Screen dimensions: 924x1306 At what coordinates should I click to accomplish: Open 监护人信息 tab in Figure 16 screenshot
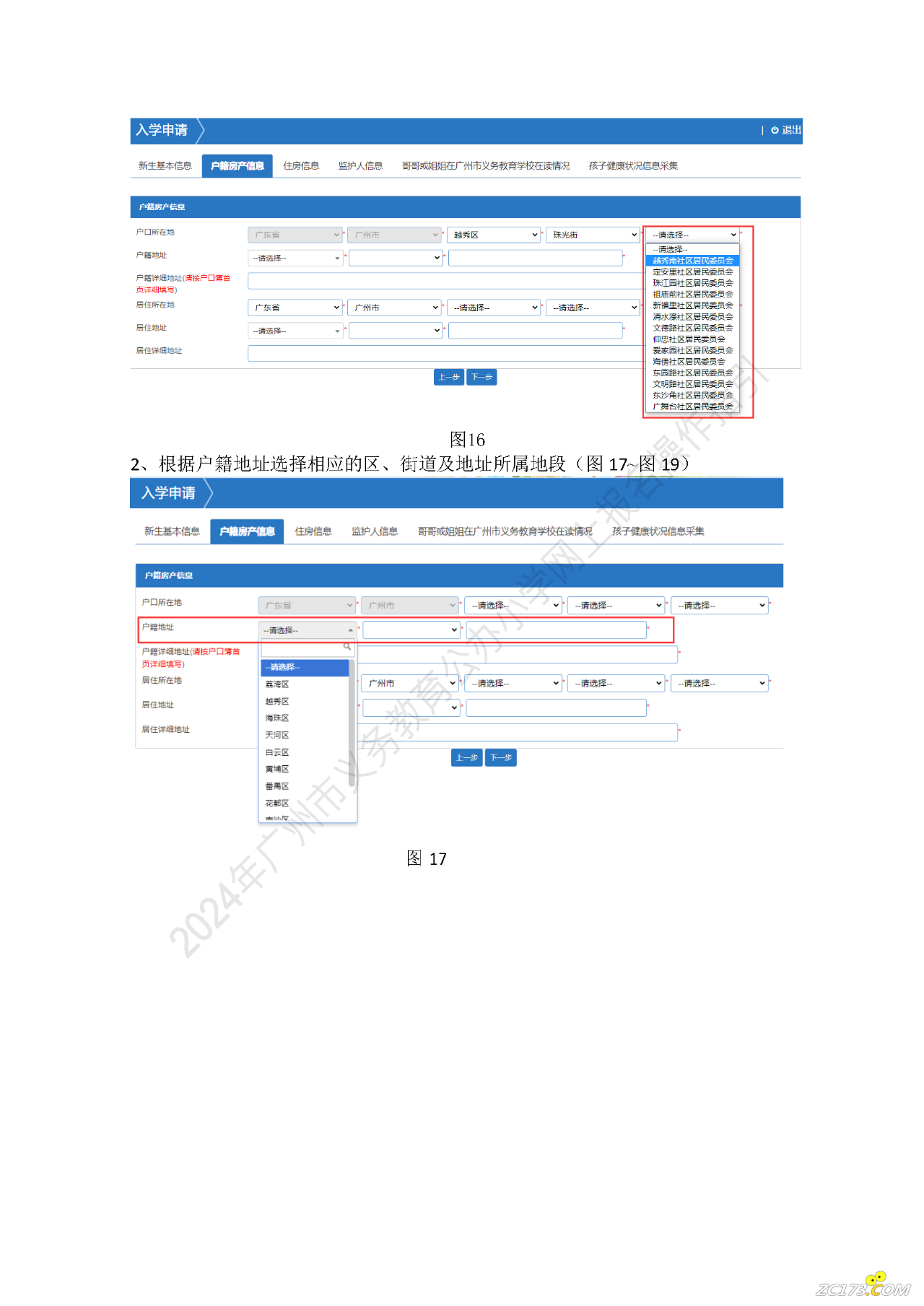360,166
